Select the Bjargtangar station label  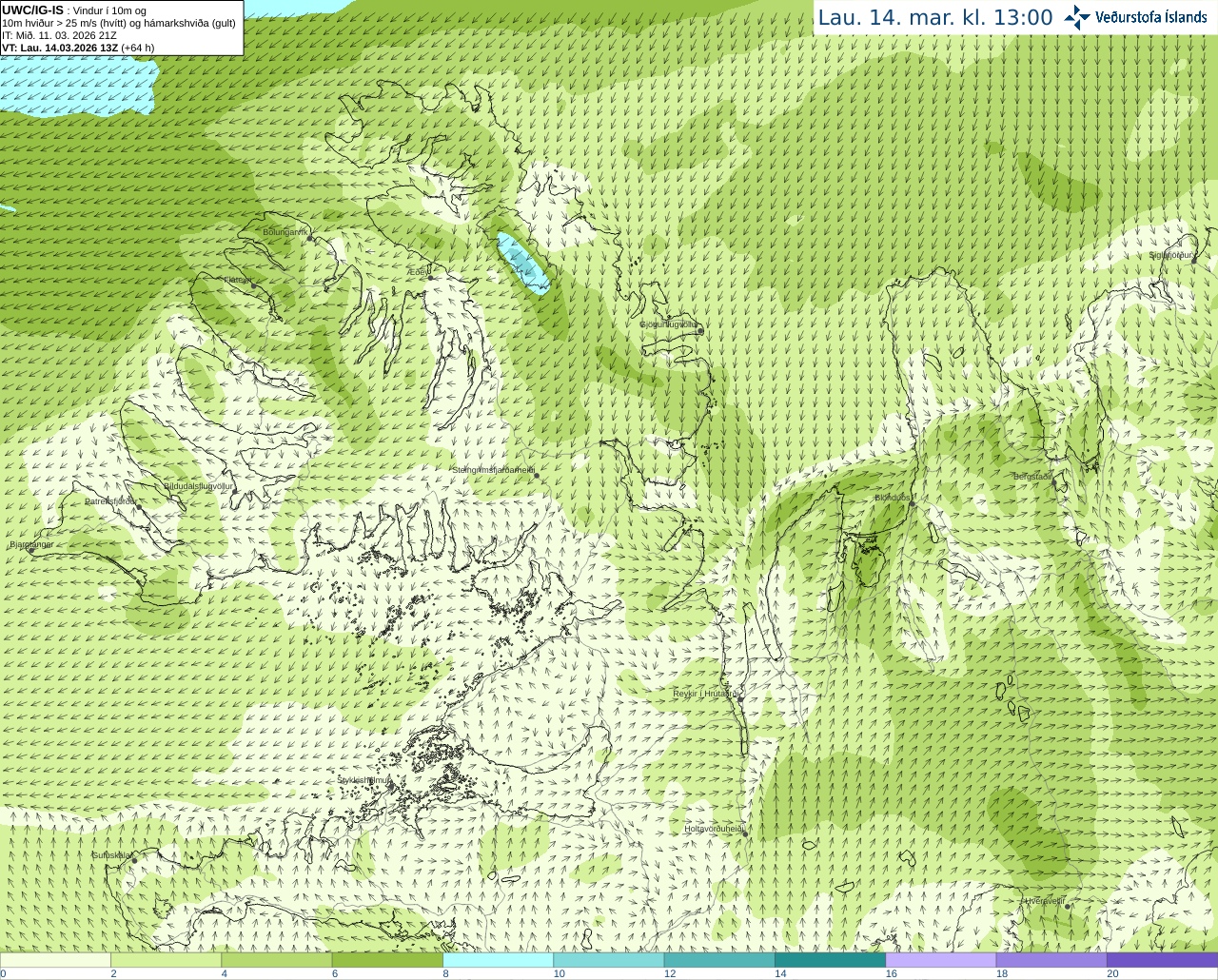[x=31, y=544]
